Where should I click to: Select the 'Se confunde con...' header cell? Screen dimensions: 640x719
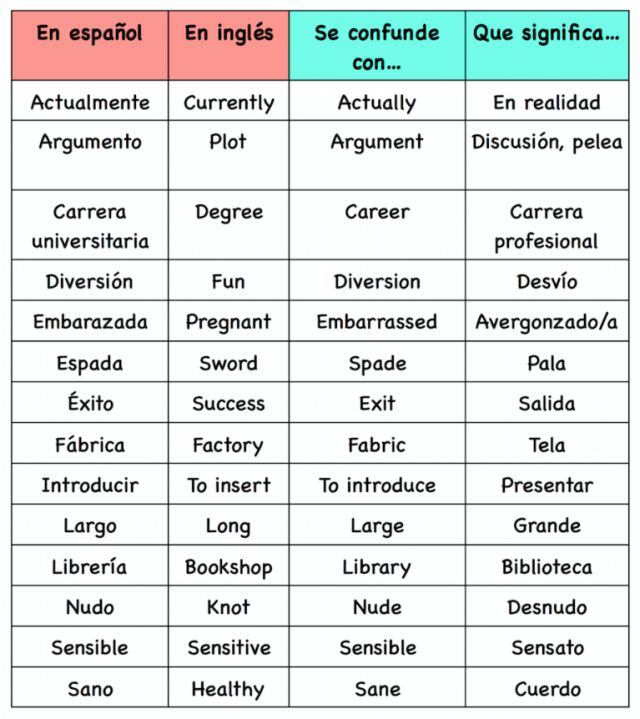377,47
